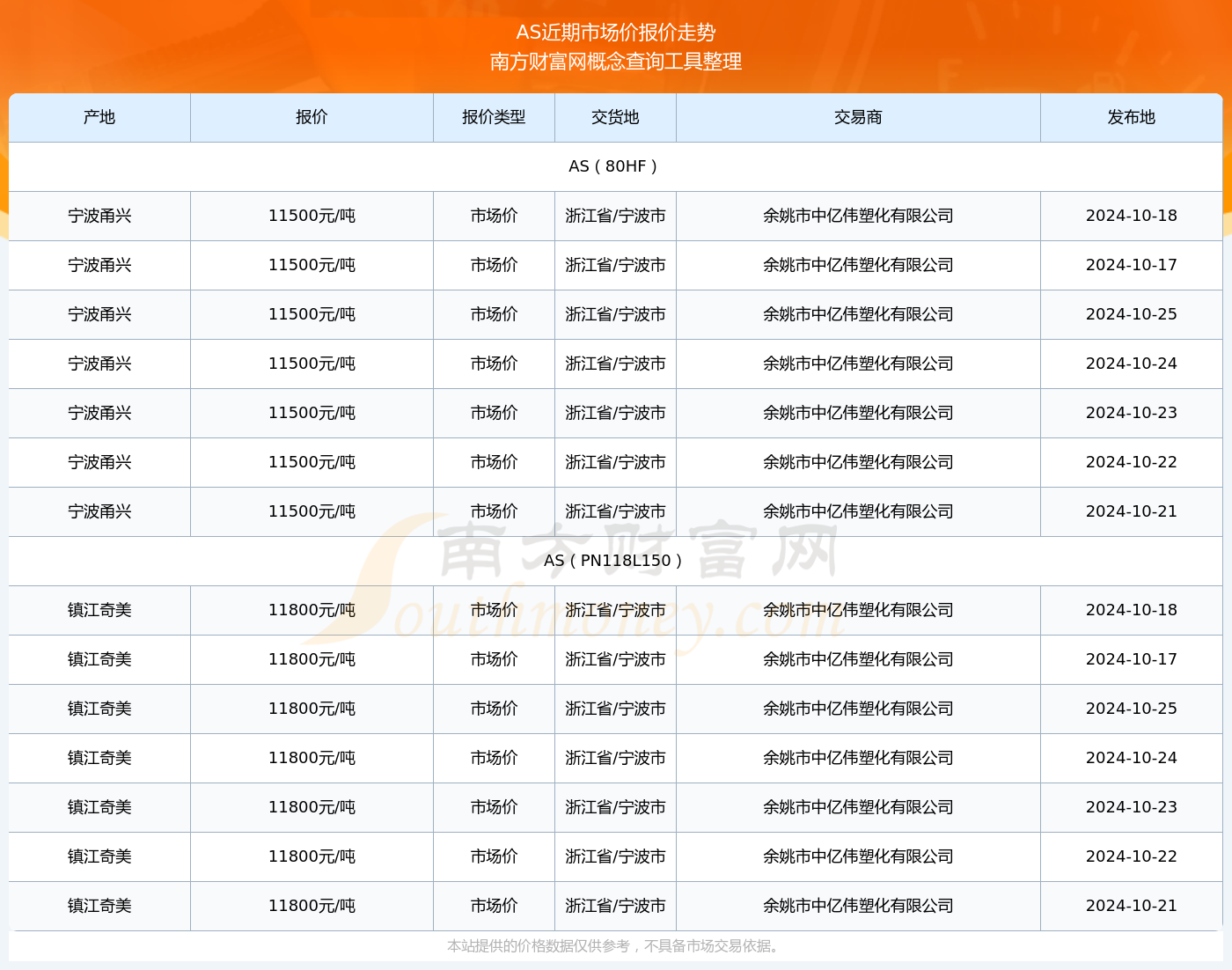
Task: Click date 2024-10-21 in 宁波甬兴 row
Action: pos(1131,511)
